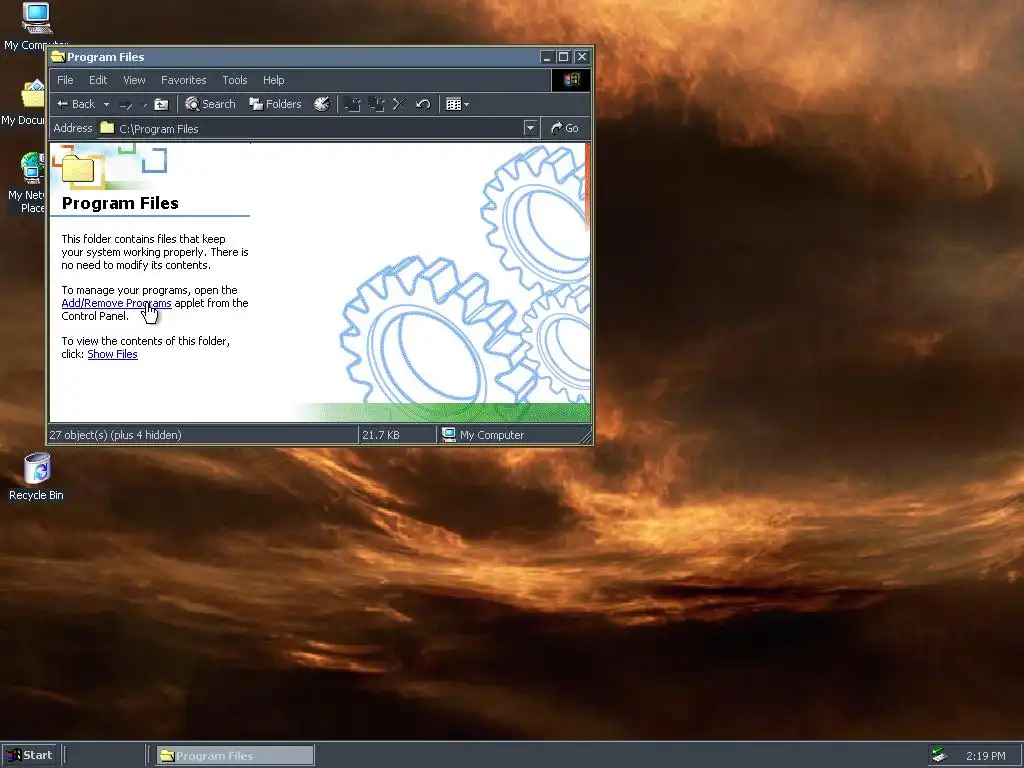Click the Delete X toolbar icon
This screenshot has width=1024, height=768.
pyautogui.click(x=399, y=104)
